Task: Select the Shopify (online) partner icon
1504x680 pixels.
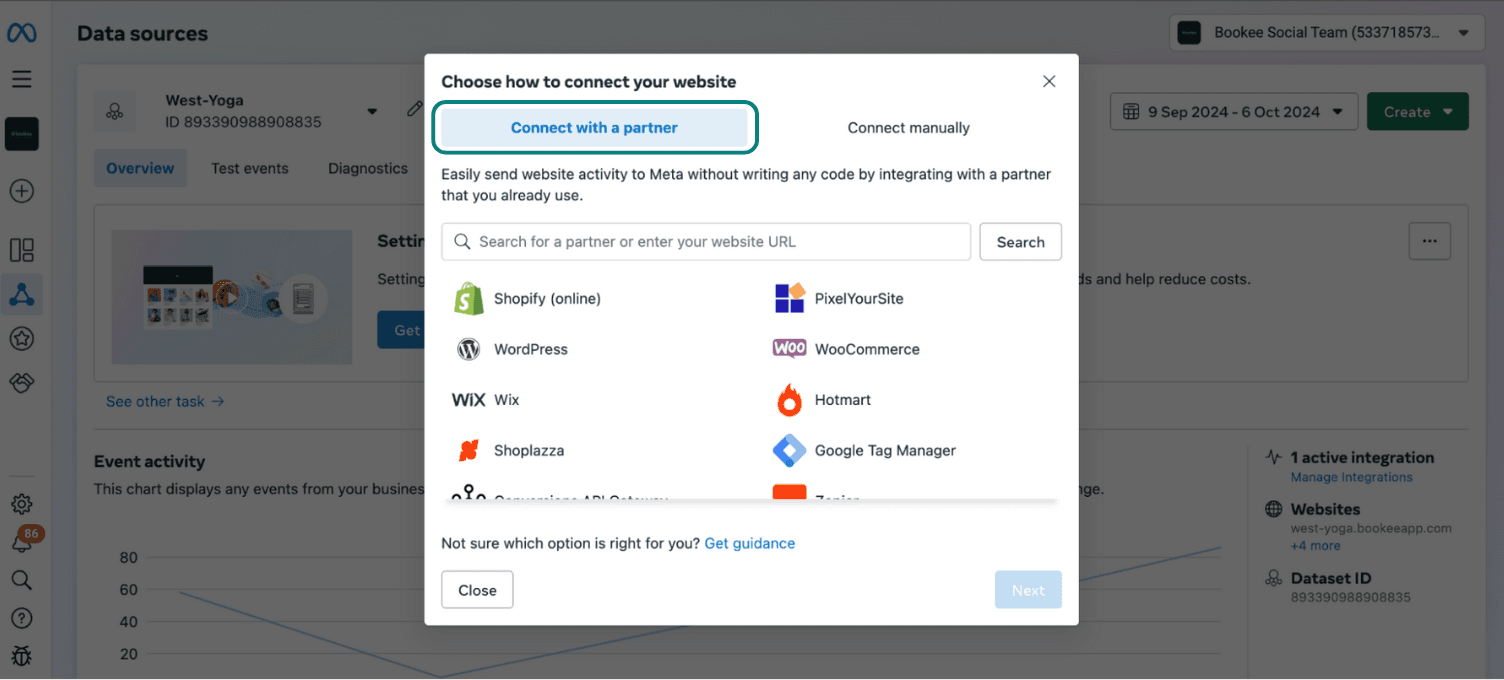Action: (469, 298)
